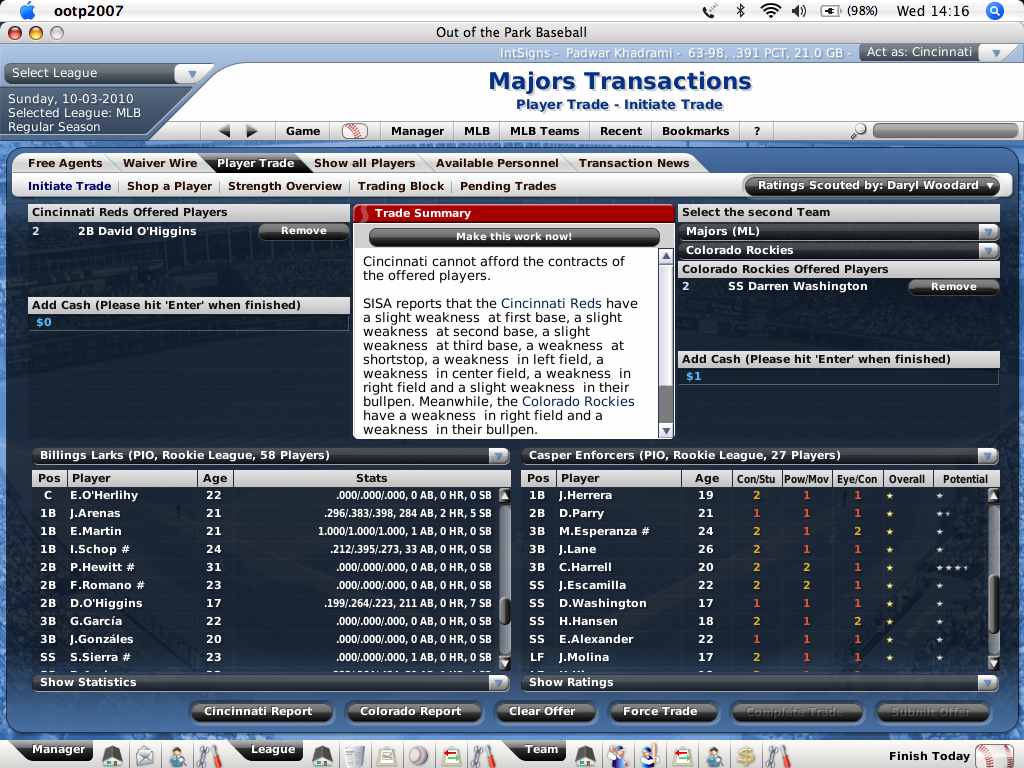Open the Apple menu
Viewport: 1024px width, 768px height.
tap(27, 11)
